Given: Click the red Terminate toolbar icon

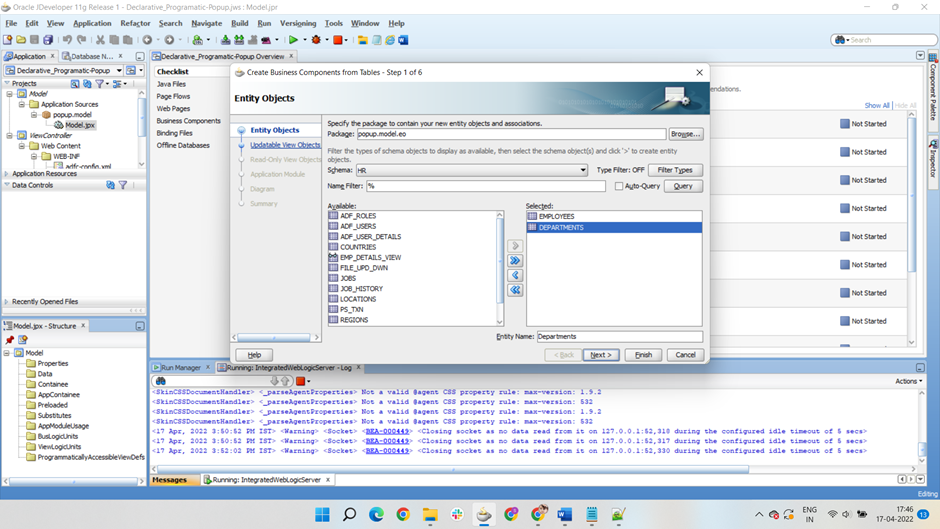Looking at the screenshot, I should [338, 40].
